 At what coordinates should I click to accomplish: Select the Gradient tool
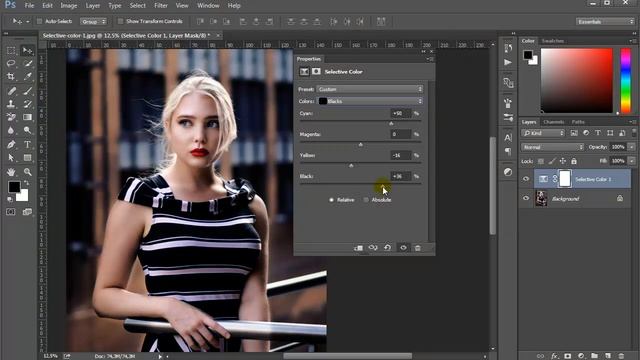[x=27, y=117]
